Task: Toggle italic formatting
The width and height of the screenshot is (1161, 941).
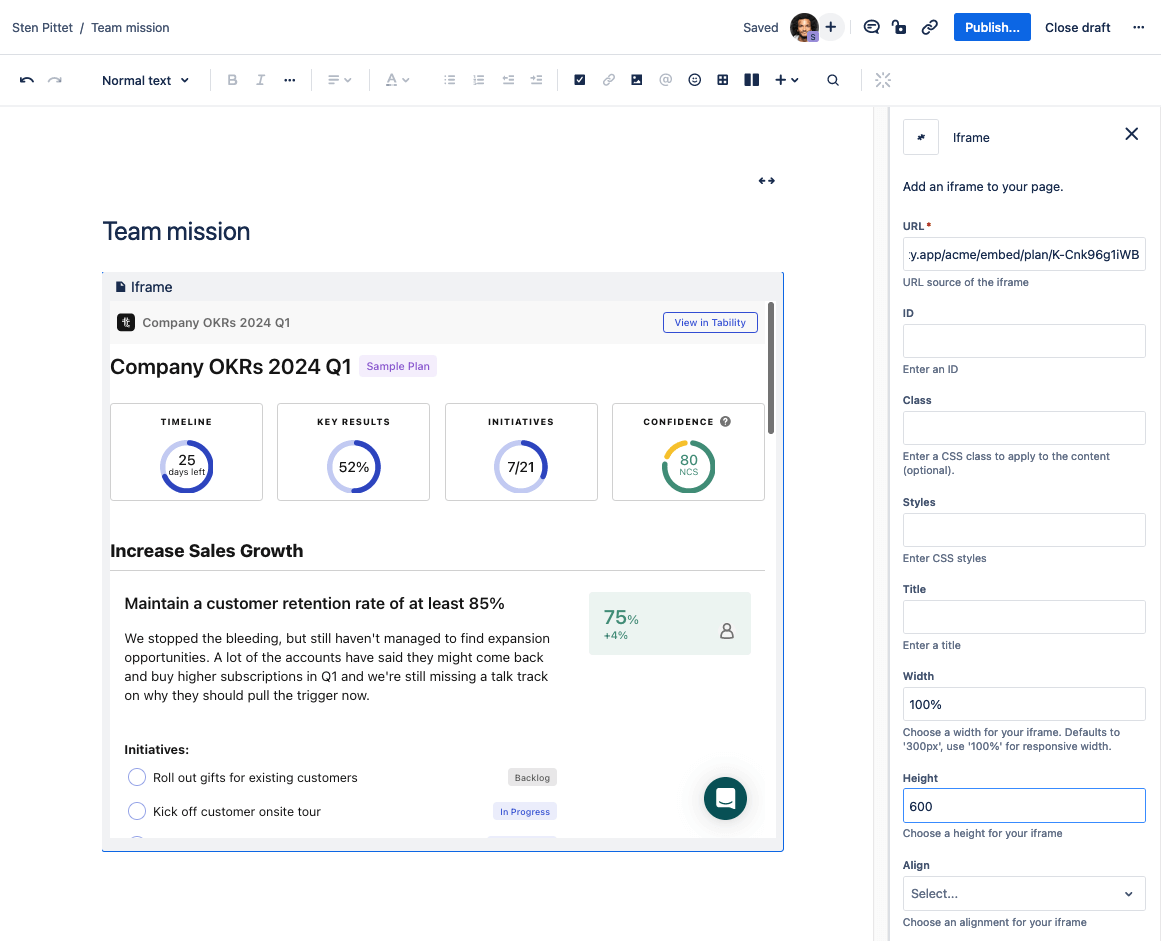Action: [260, 79]
